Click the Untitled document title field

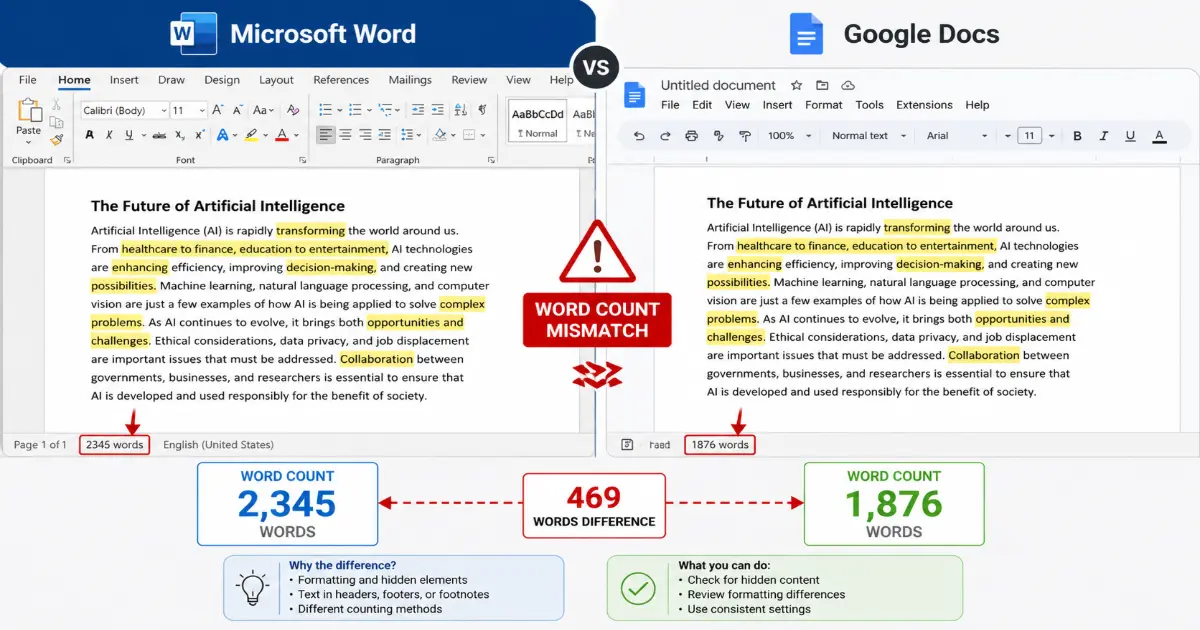(718, 85)
